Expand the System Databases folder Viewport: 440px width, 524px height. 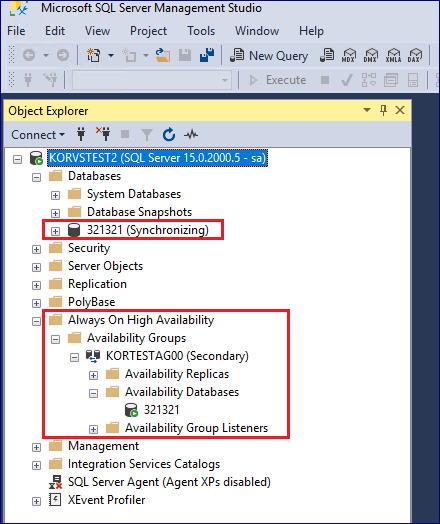coord(55,195)
